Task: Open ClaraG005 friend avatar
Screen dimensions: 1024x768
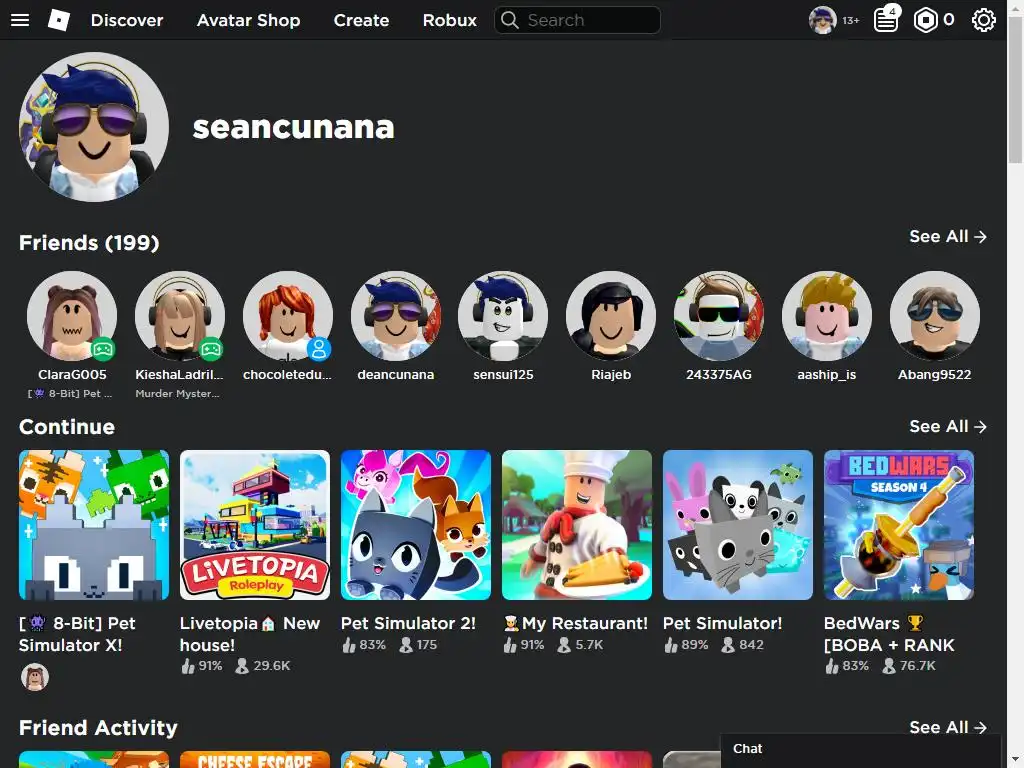Action: (72, 316)
